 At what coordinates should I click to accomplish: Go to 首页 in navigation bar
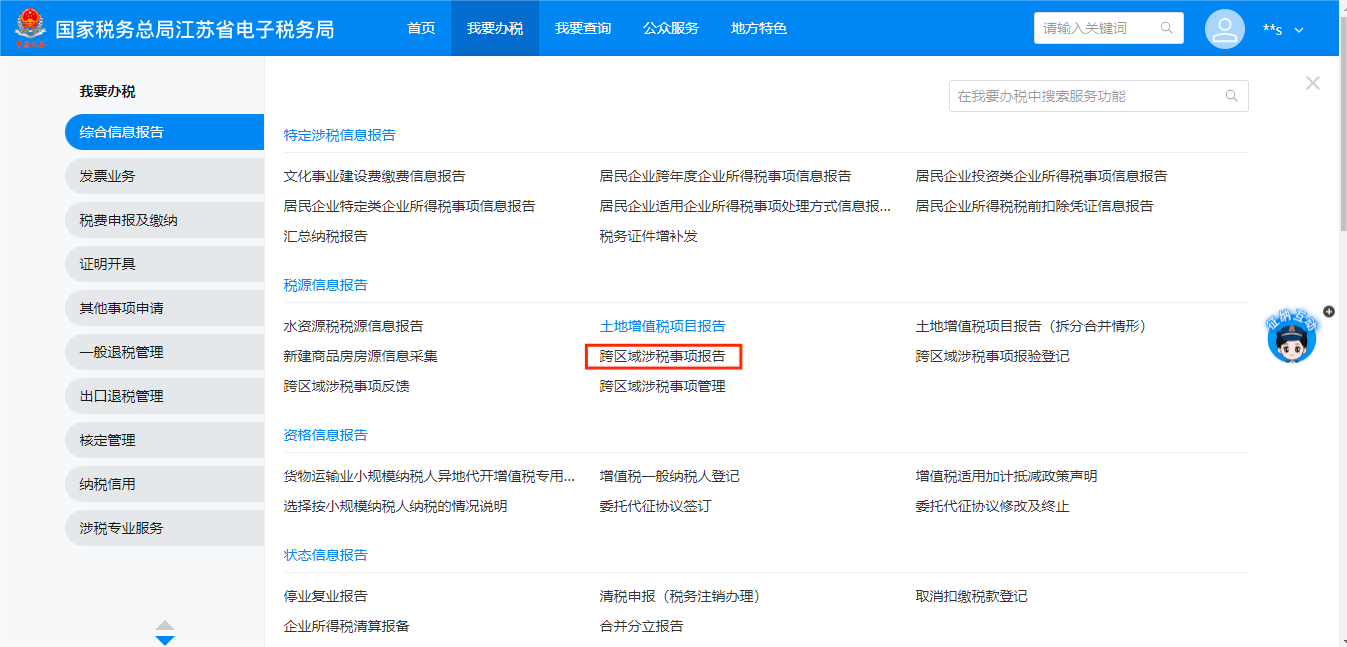pyautogui.click(x=421, y=28)
